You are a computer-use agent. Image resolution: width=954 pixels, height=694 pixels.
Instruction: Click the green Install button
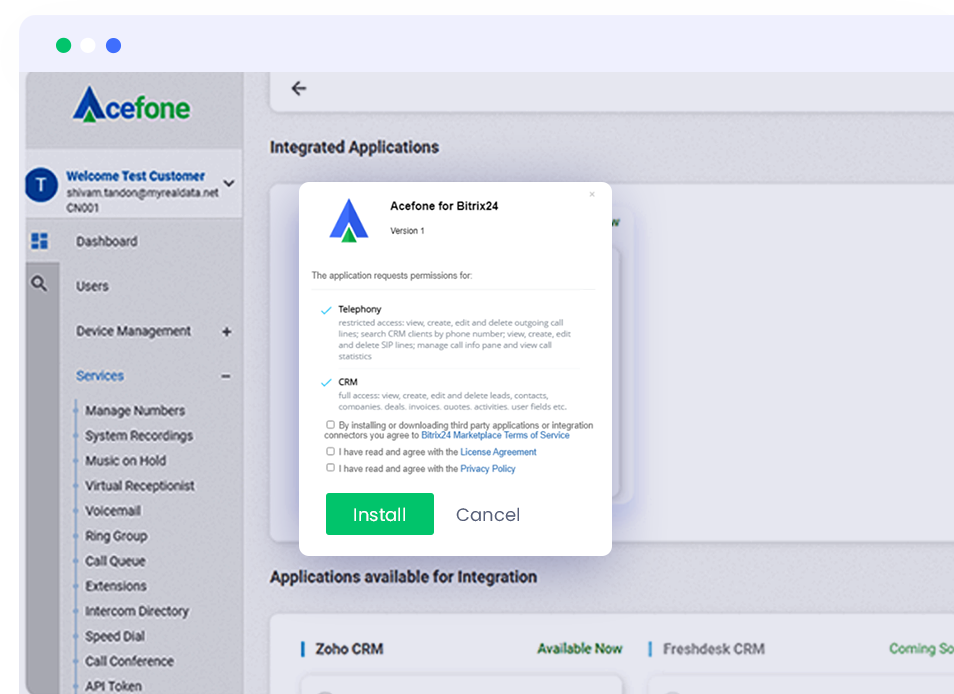pos(380,514)
